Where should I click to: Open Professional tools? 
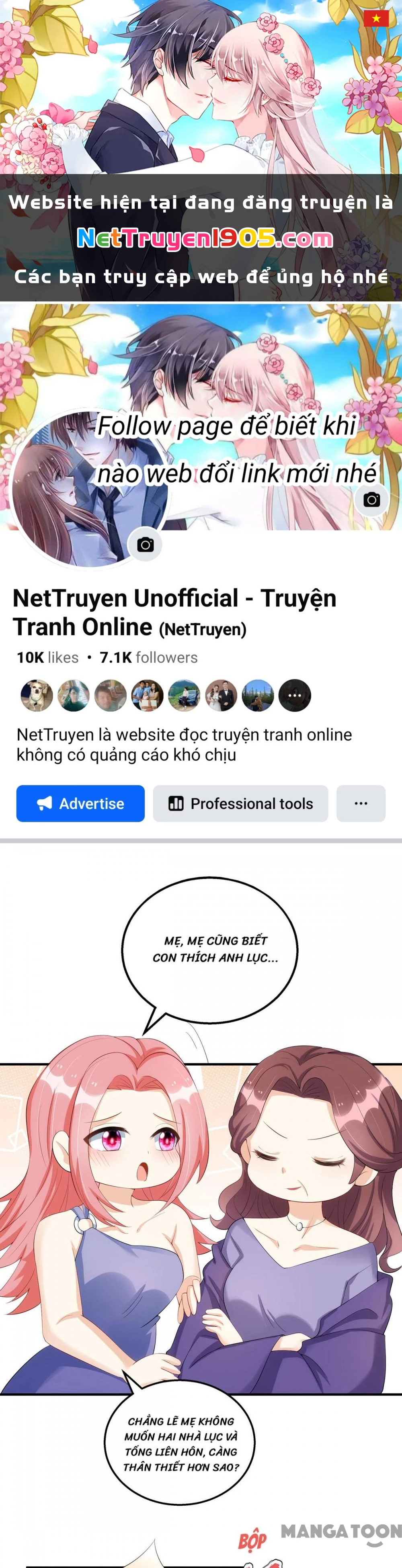click(x=240, y=803)
